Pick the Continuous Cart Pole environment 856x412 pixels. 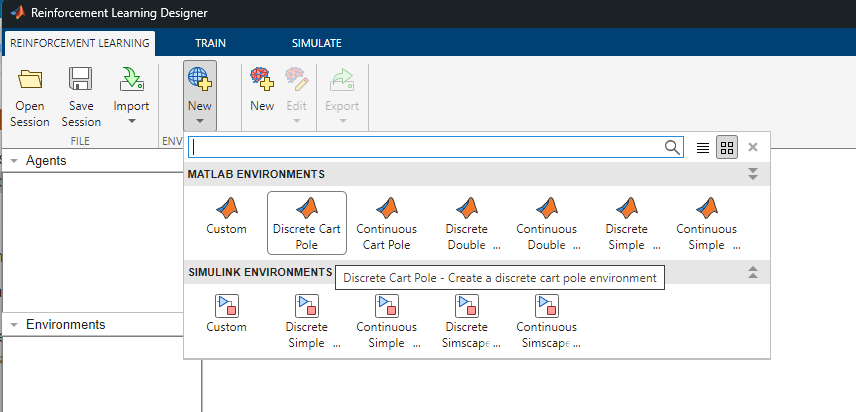point(386,209)
